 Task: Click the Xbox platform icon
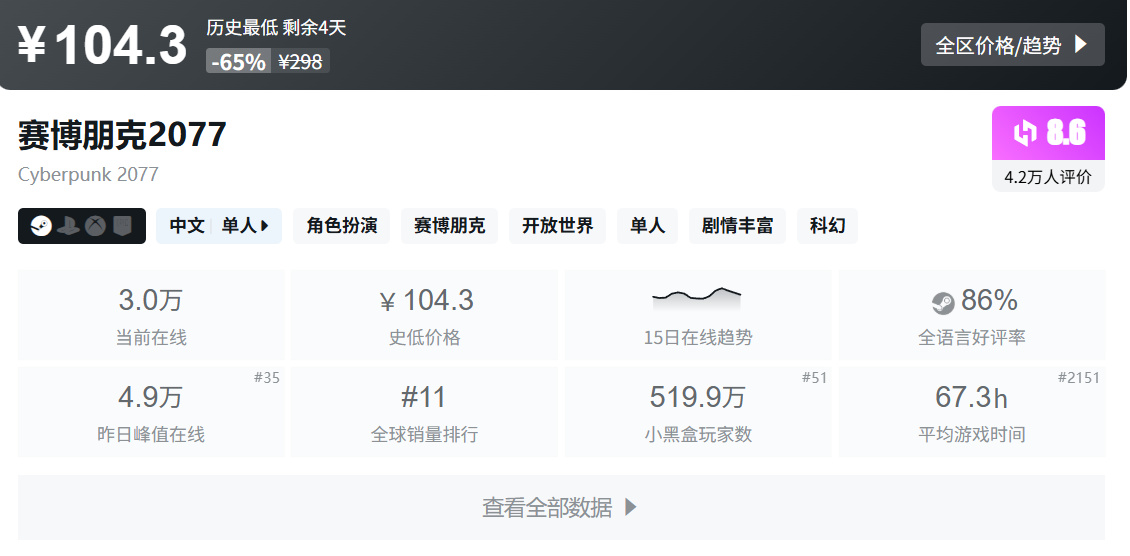coord(95,226)
